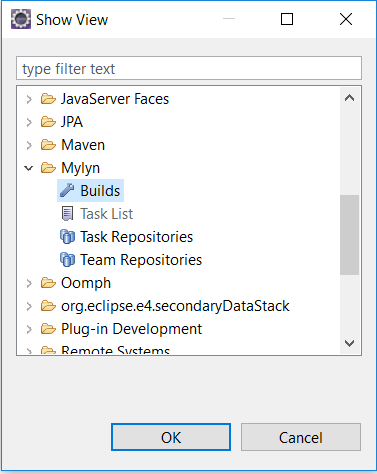Screen dimensions: 377x474
Task: Click the Task List document icon
Action: coord(67,214)
